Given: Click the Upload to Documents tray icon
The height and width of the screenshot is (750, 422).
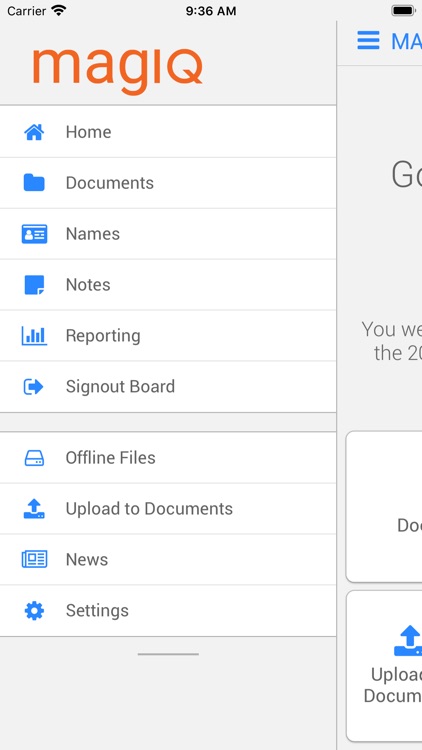Looking at the screenshot, I should (34, 509).
